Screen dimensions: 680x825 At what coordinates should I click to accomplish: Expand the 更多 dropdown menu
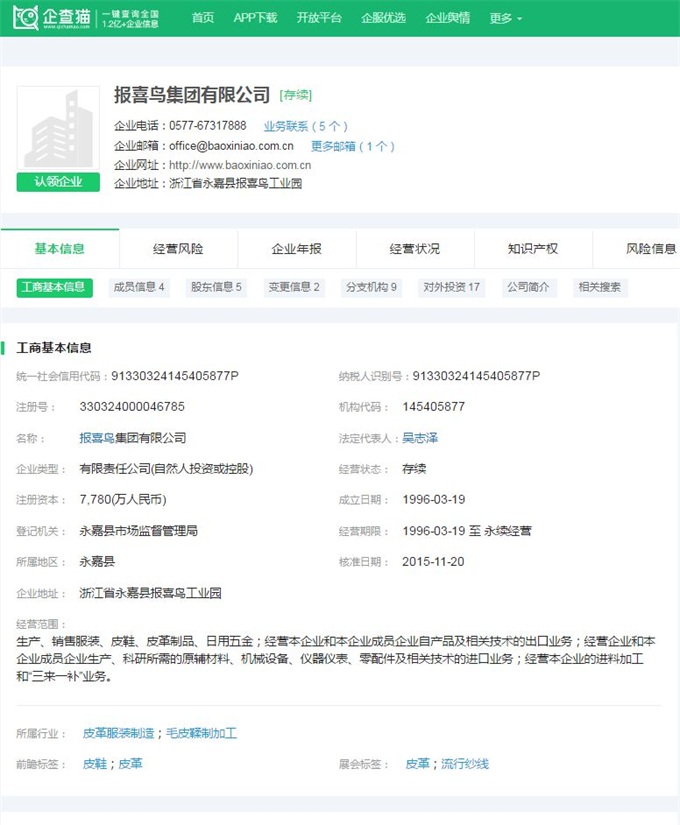click(x=505, y=18)
